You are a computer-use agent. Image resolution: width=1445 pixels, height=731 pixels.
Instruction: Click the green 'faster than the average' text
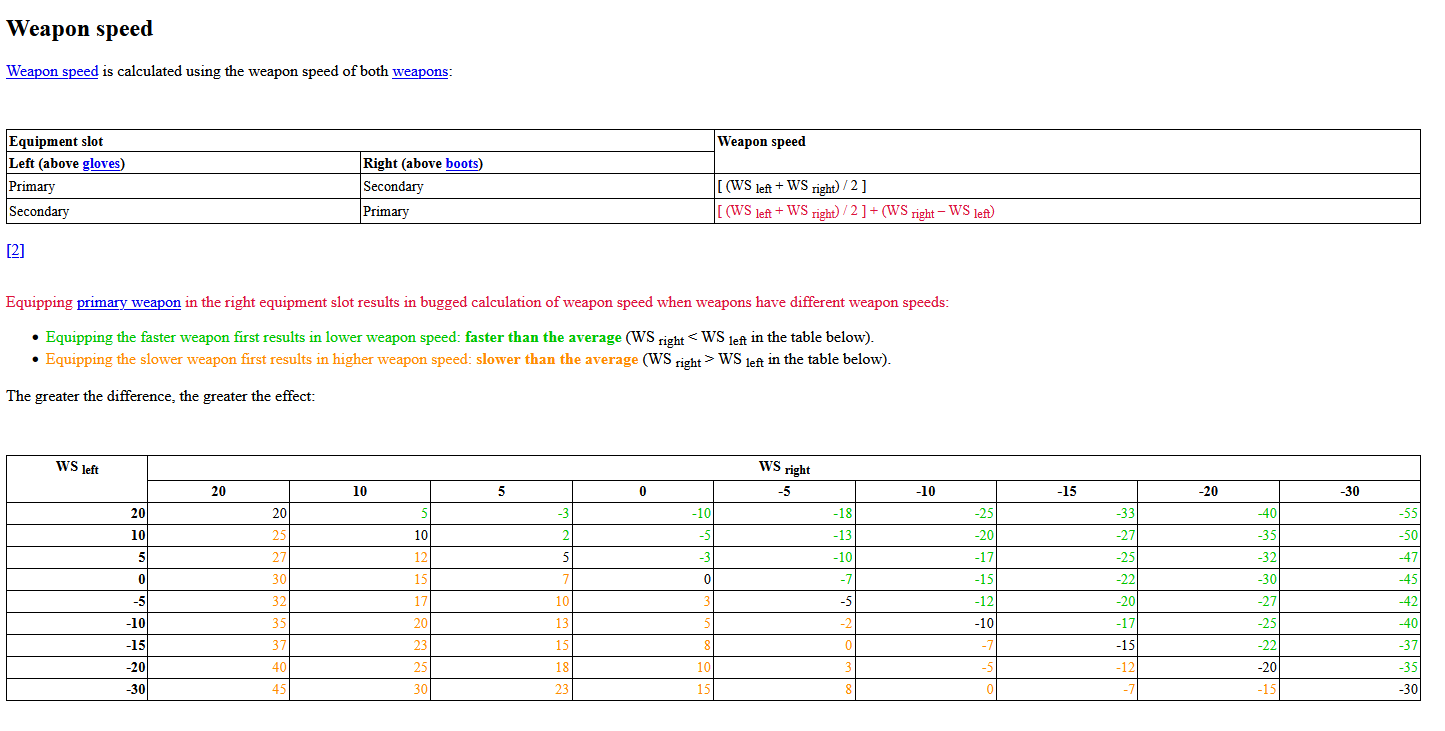543,337
